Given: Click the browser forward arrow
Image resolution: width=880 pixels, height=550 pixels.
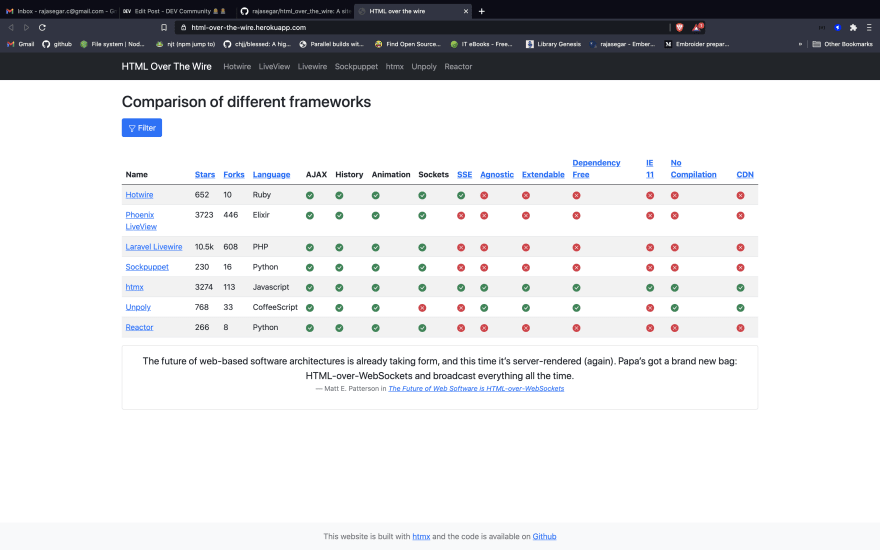Looking at the screenshot, I should pos(26,27).
